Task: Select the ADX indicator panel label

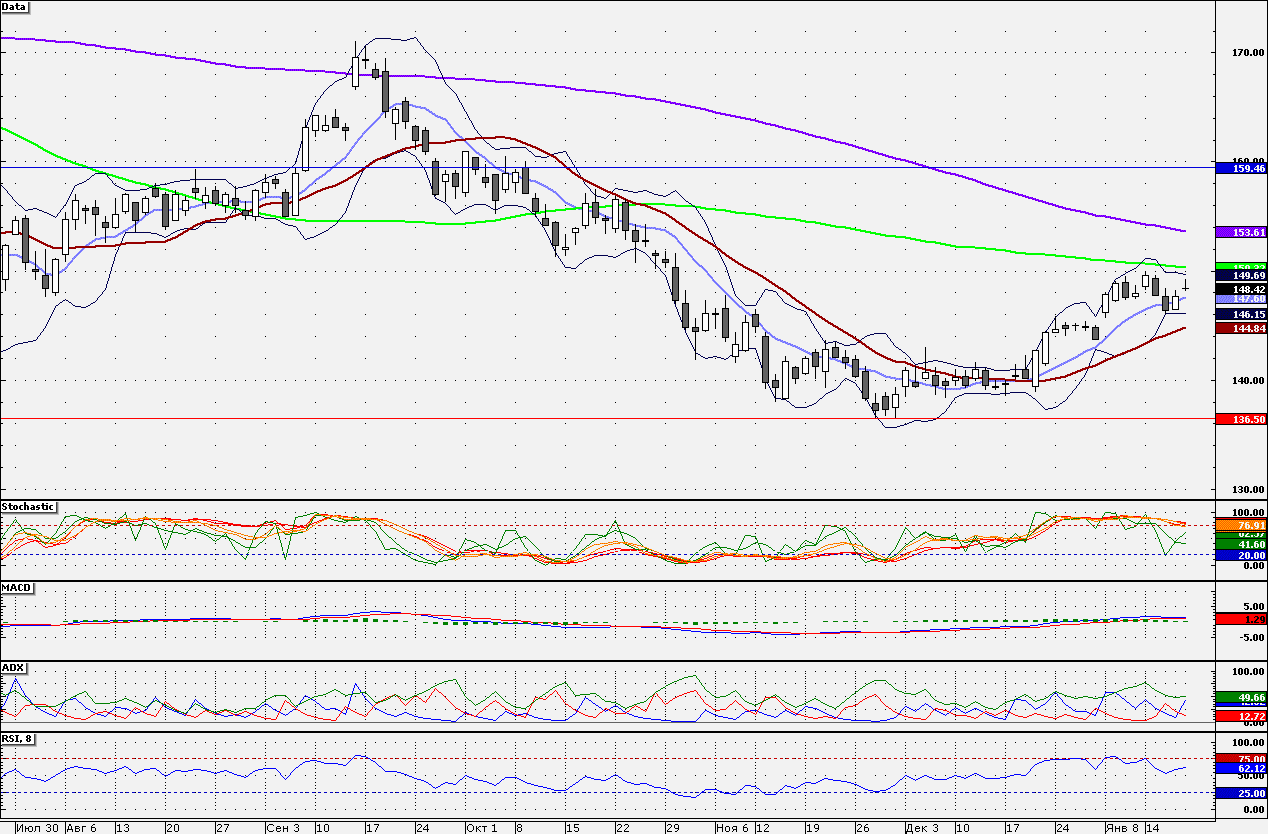Action: (x=13, y=667)
